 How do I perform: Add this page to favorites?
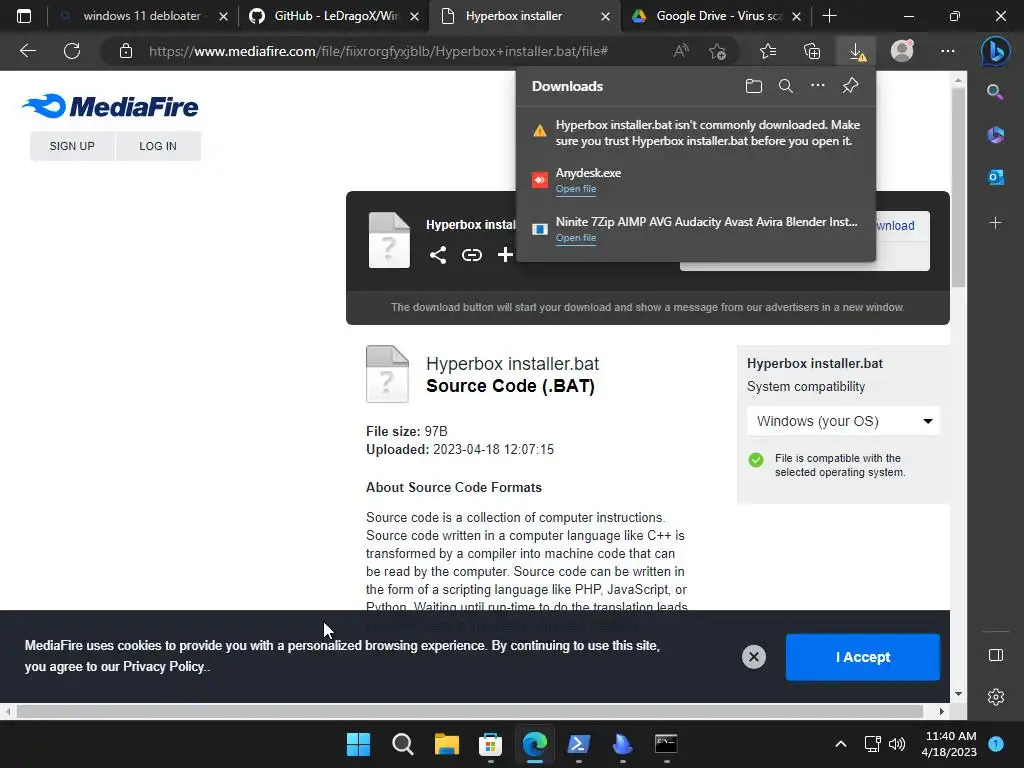[x=717, y=51]
